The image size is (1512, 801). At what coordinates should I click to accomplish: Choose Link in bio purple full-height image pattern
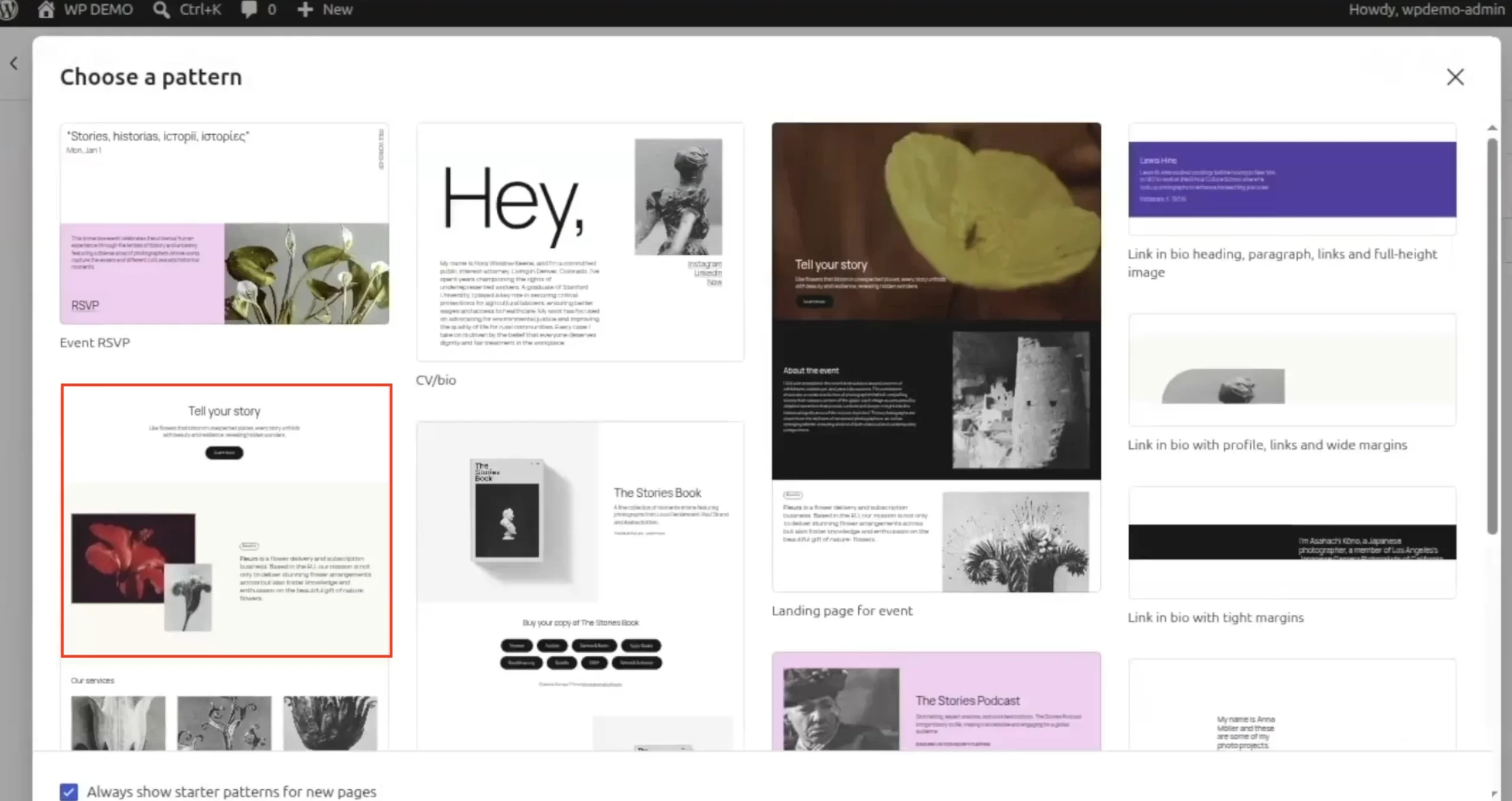tap(1292, 178)
